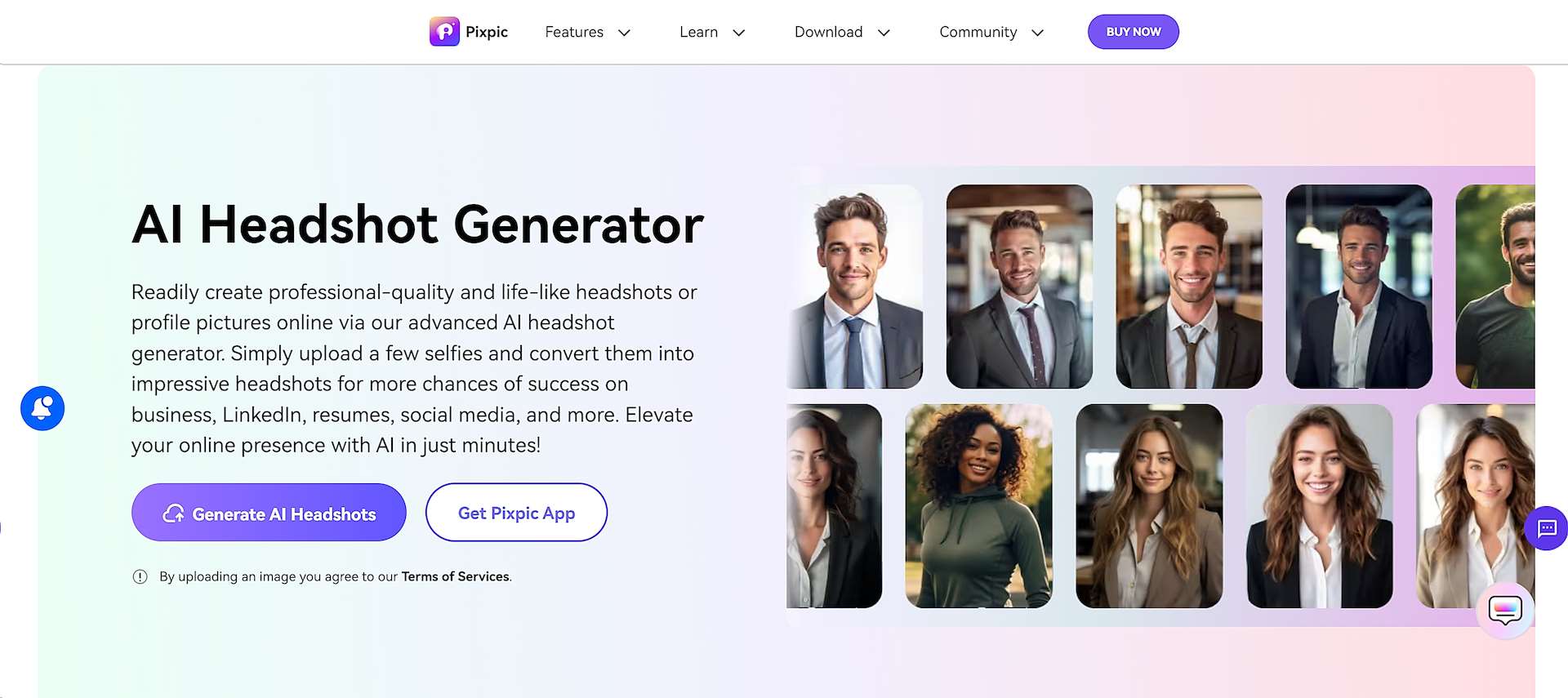Expand the Learn chevron
Screen dimensions: 1568x698
coord(739,33)
